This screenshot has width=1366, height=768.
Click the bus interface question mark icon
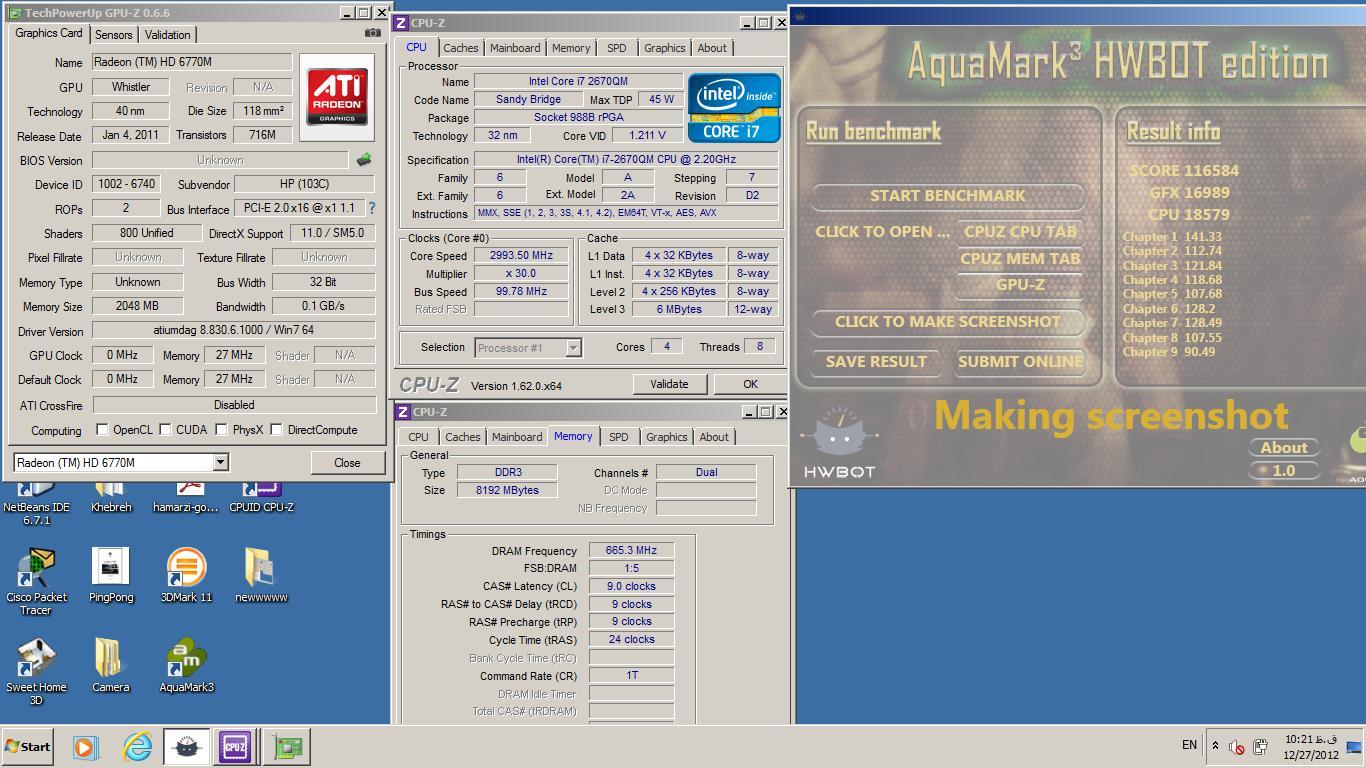point(372,208)
